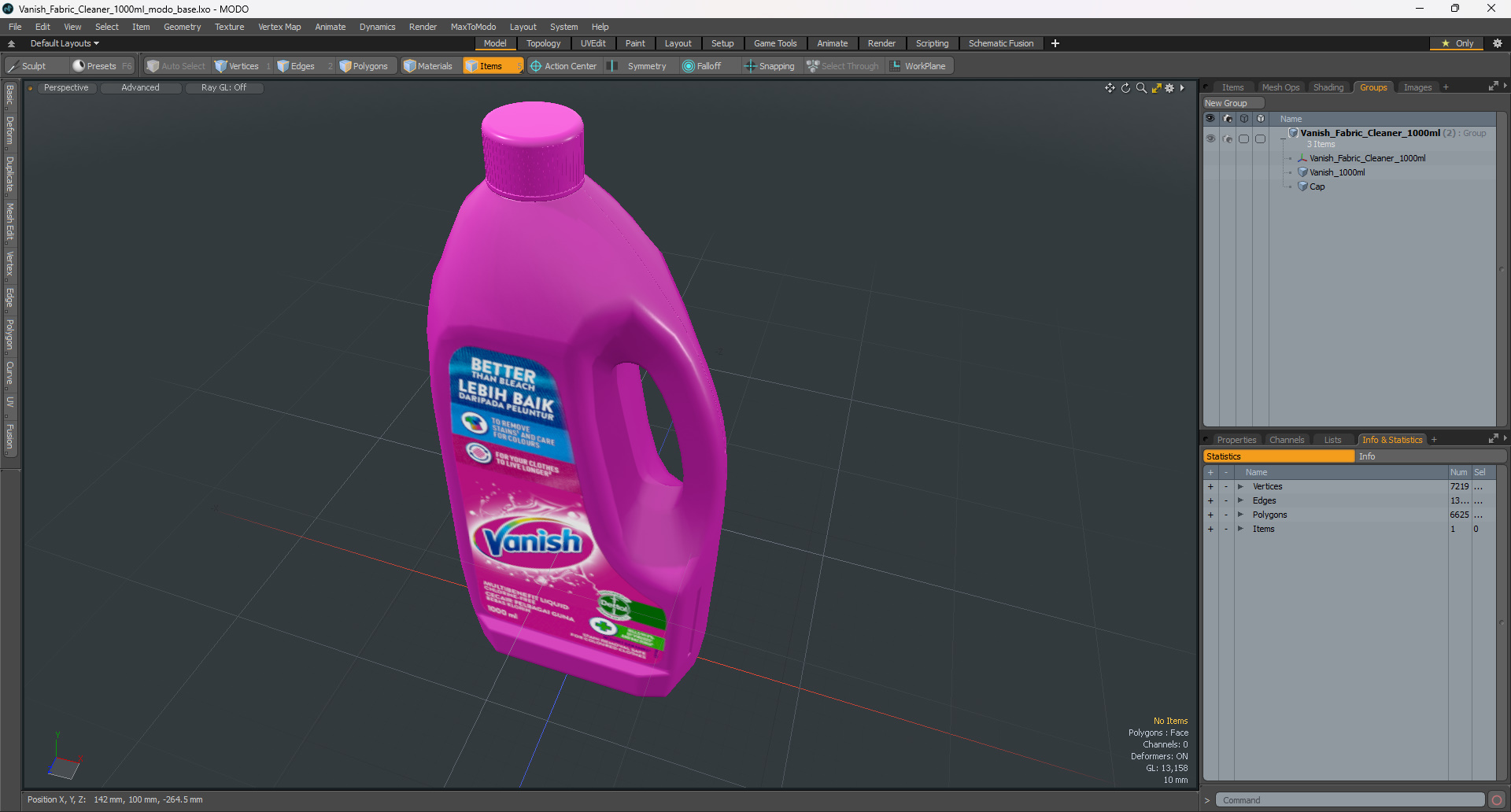Viewport: 1511px width, 812px height.
Task: Switch to the Lists tab
Action: (1332, 440)
